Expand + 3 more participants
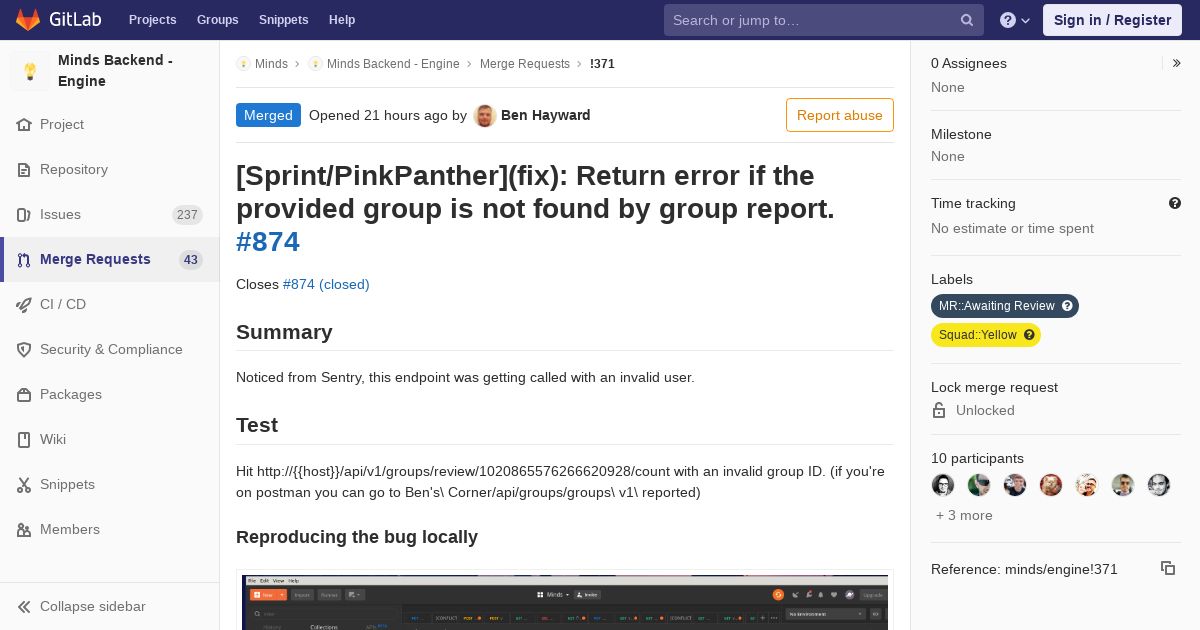This screenshot has width=1200, height=630. pyautogui.click(x=964, y=516)
